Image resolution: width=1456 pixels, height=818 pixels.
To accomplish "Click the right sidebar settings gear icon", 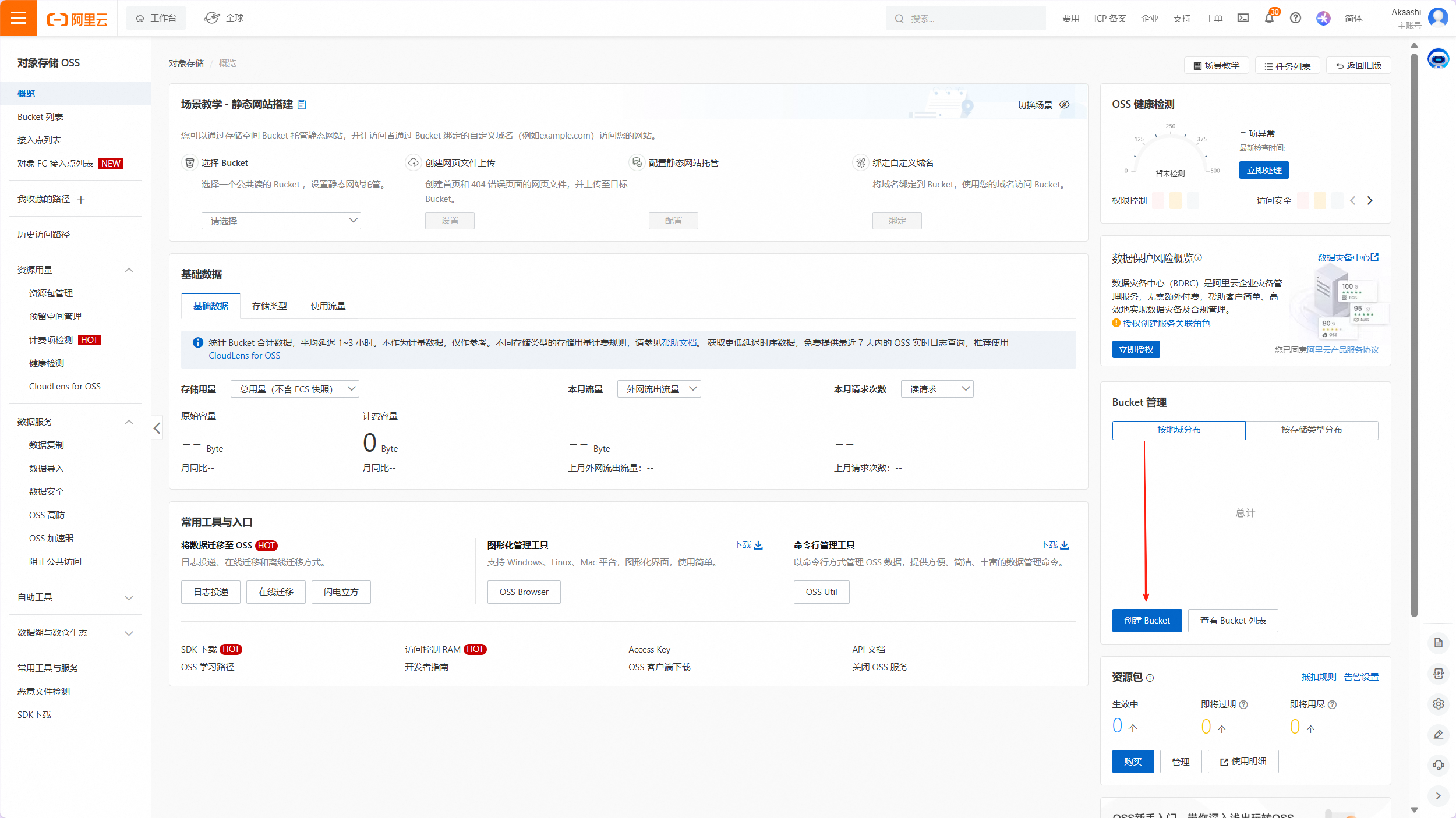I will point(1438,704).
